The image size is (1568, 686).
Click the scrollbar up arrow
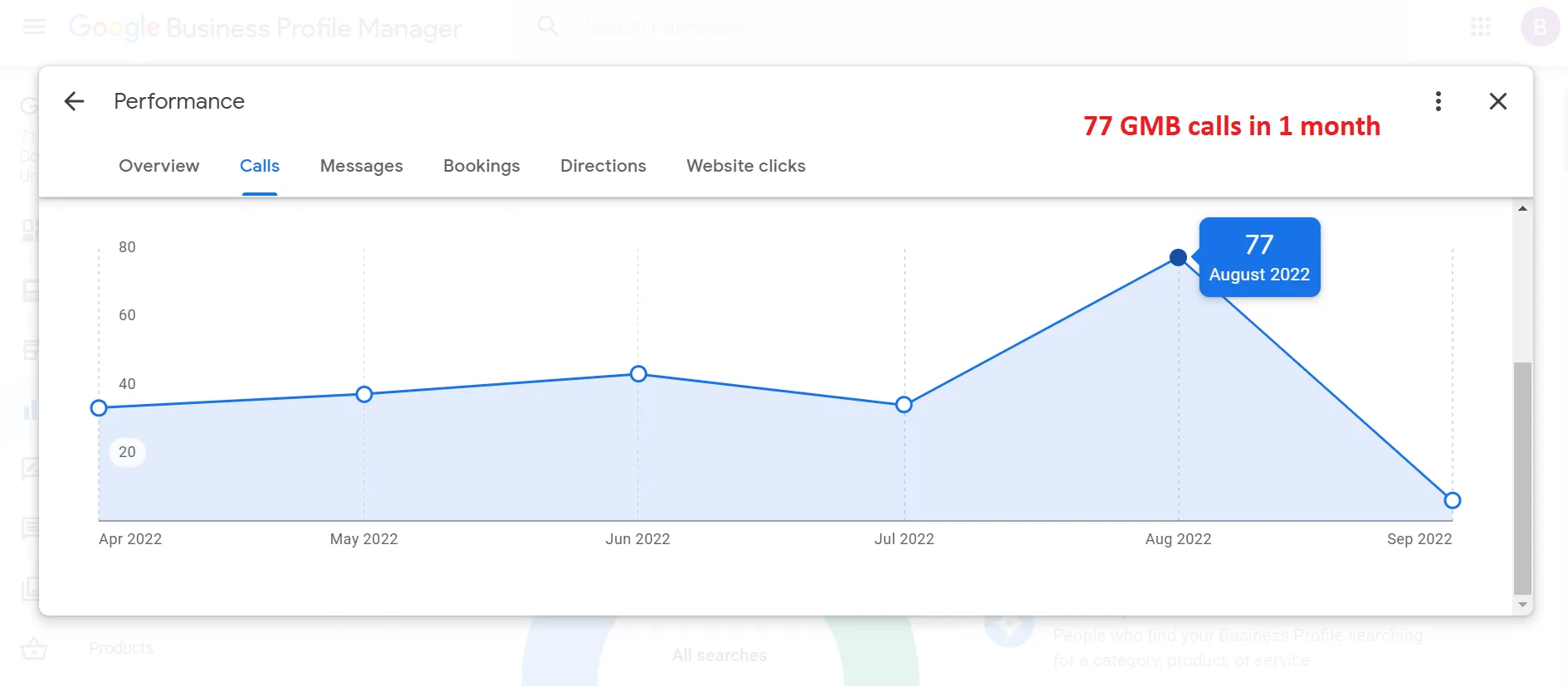[x=1522, y=208]
